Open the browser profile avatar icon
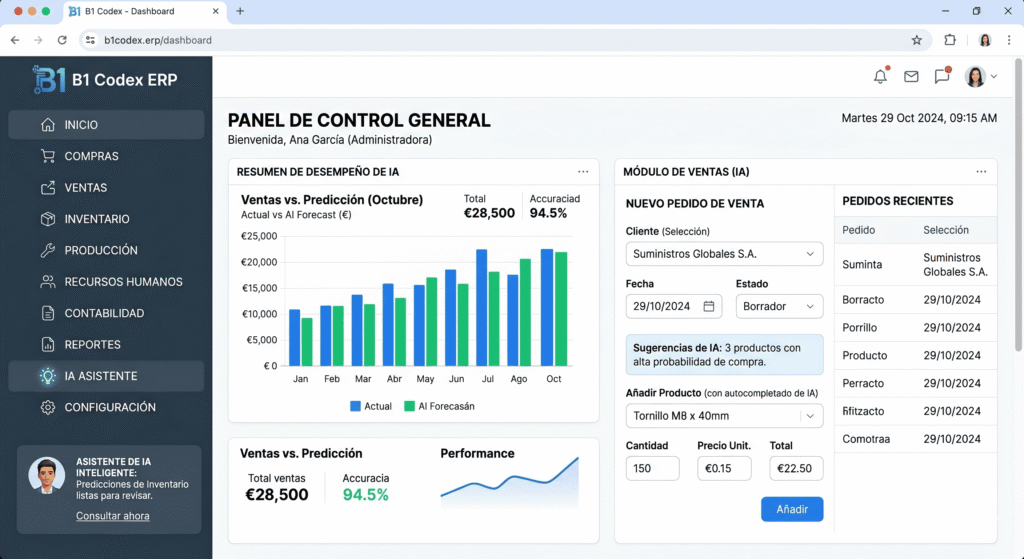This screenshot has height=559, width=1024. pyautogui.click(x=985, y=40)
